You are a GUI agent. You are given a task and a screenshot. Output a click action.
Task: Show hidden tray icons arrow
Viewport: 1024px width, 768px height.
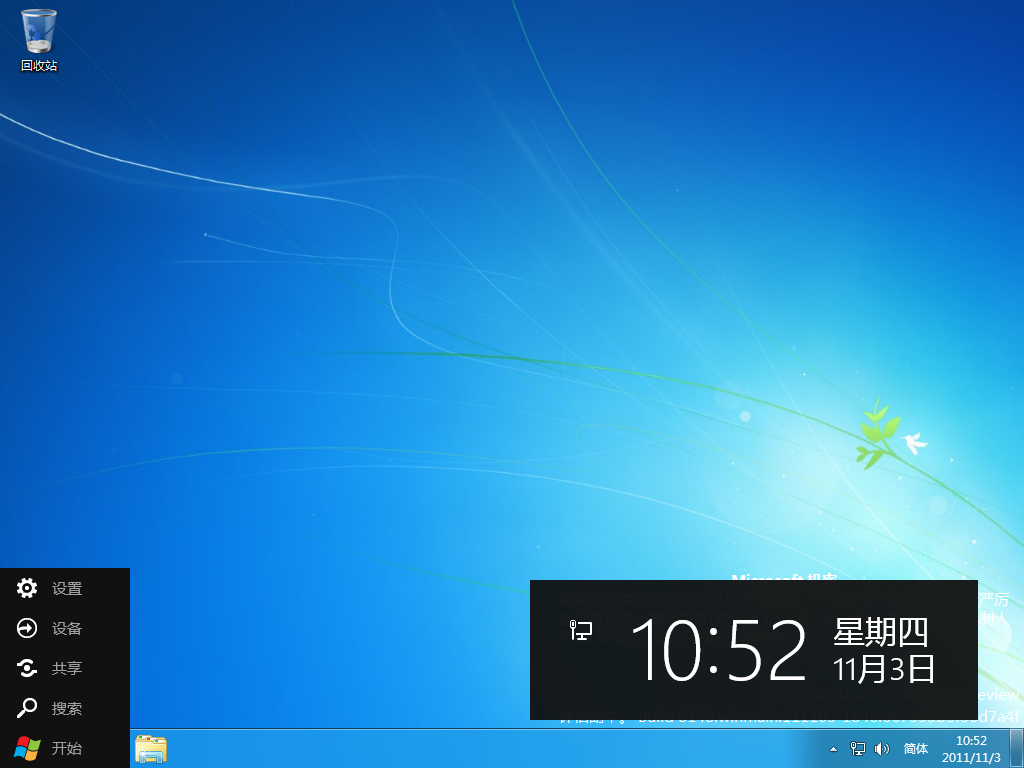click(833, 749)
